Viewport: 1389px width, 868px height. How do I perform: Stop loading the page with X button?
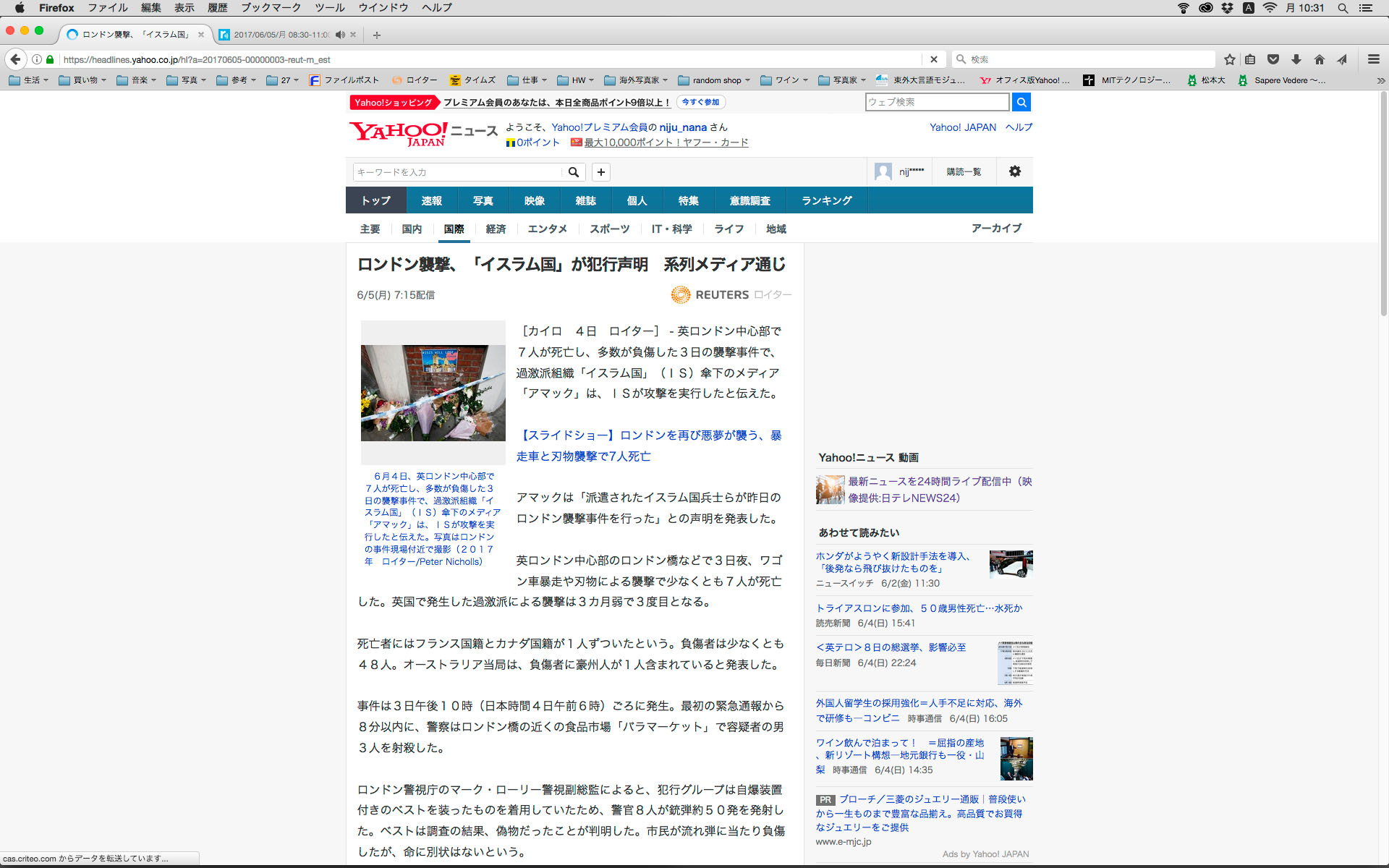click(x=933, y=59)
